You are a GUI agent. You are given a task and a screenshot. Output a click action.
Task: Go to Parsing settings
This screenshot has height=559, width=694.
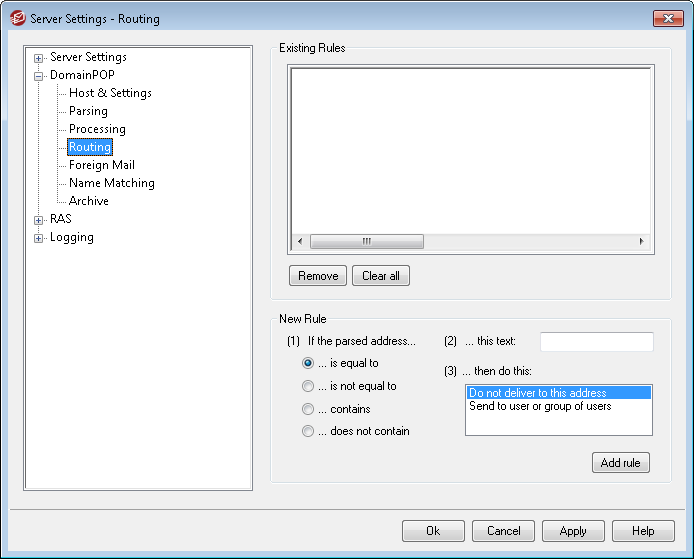88,111
